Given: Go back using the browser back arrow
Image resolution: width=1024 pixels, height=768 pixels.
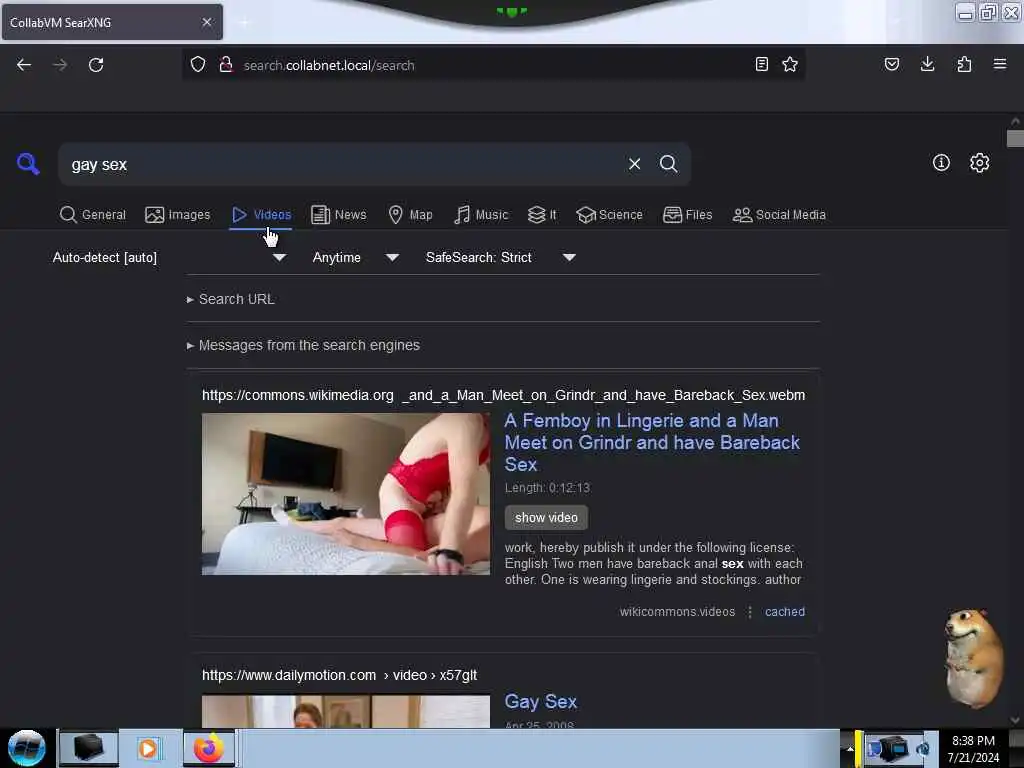Looking at the screenshot, I should point(24,65).
